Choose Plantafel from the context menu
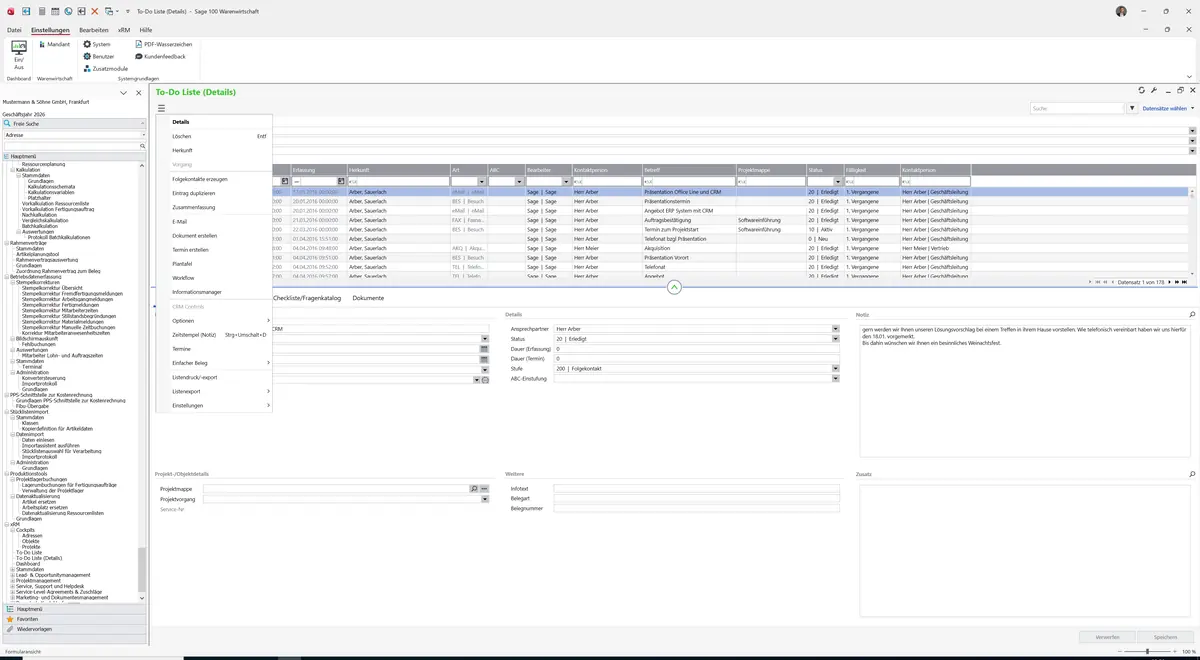Screen dimensions: 1200x660 182,264
